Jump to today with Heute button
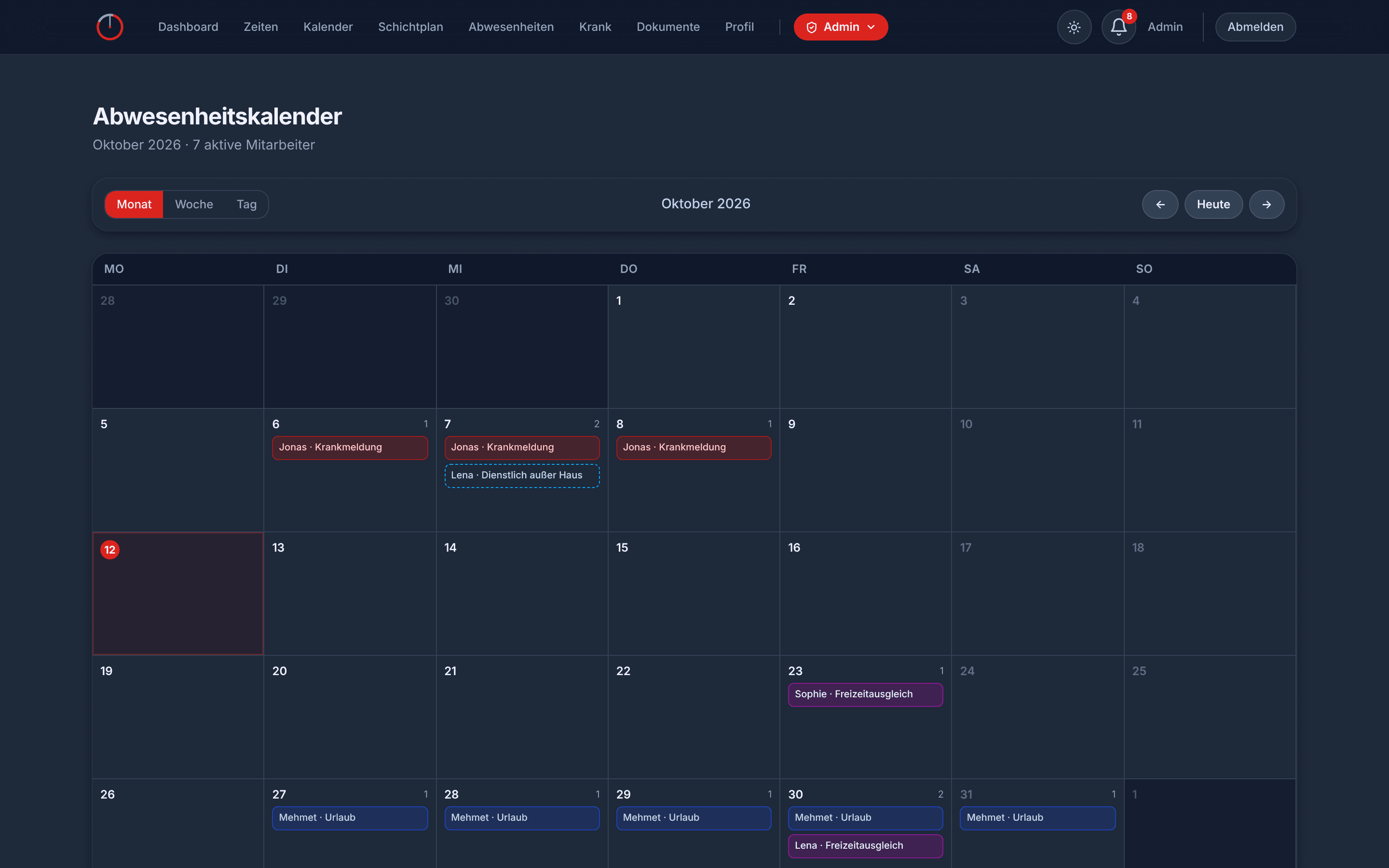 click(1213, 204)
